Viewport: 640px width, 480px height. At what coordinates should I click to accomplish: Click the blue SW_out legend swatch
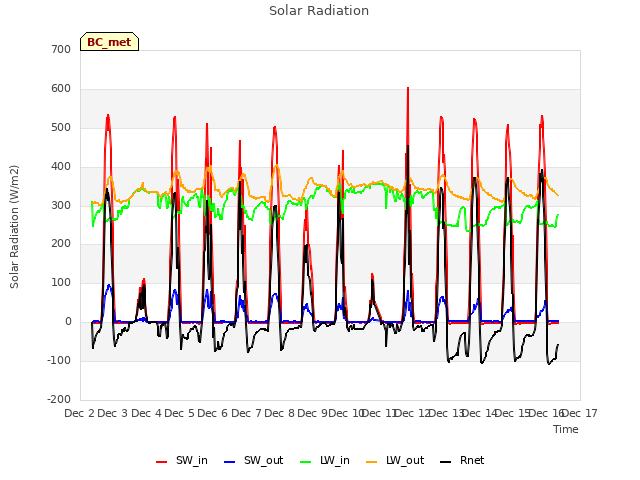[x=230, y=462]
